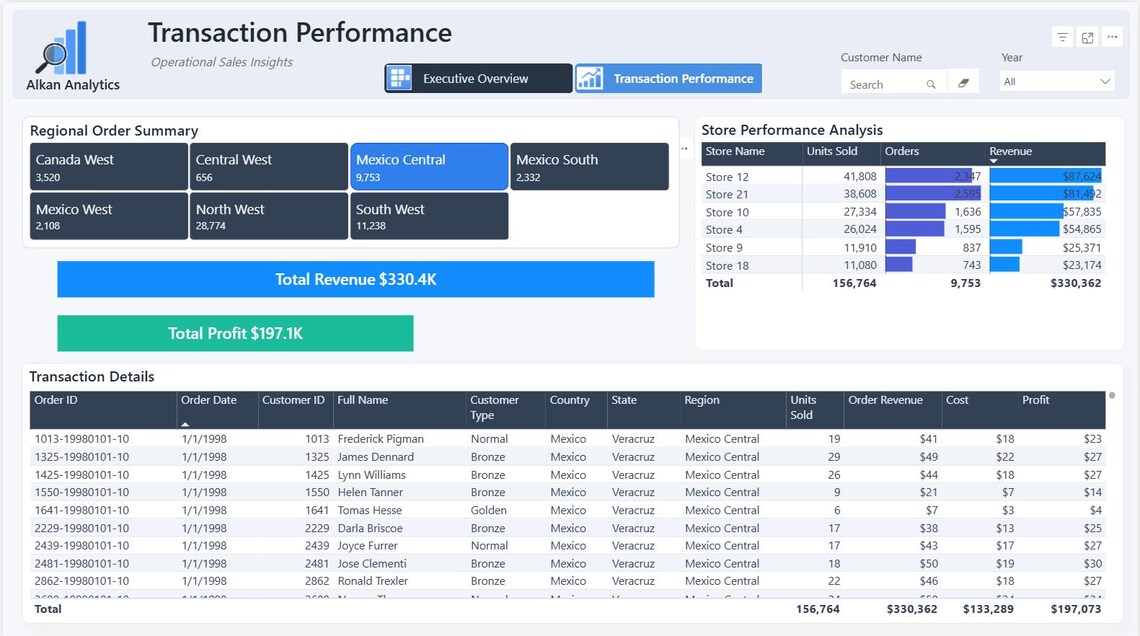Select the Canada West region tile
Viewport: 1140px width, 636px height.
tap(109, 166)
